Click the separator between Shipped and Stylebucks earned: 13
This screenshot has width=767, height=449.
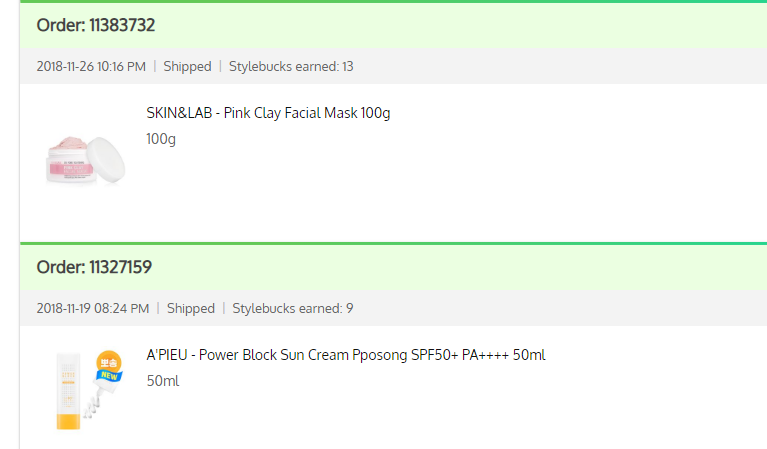tap(220, 66)
